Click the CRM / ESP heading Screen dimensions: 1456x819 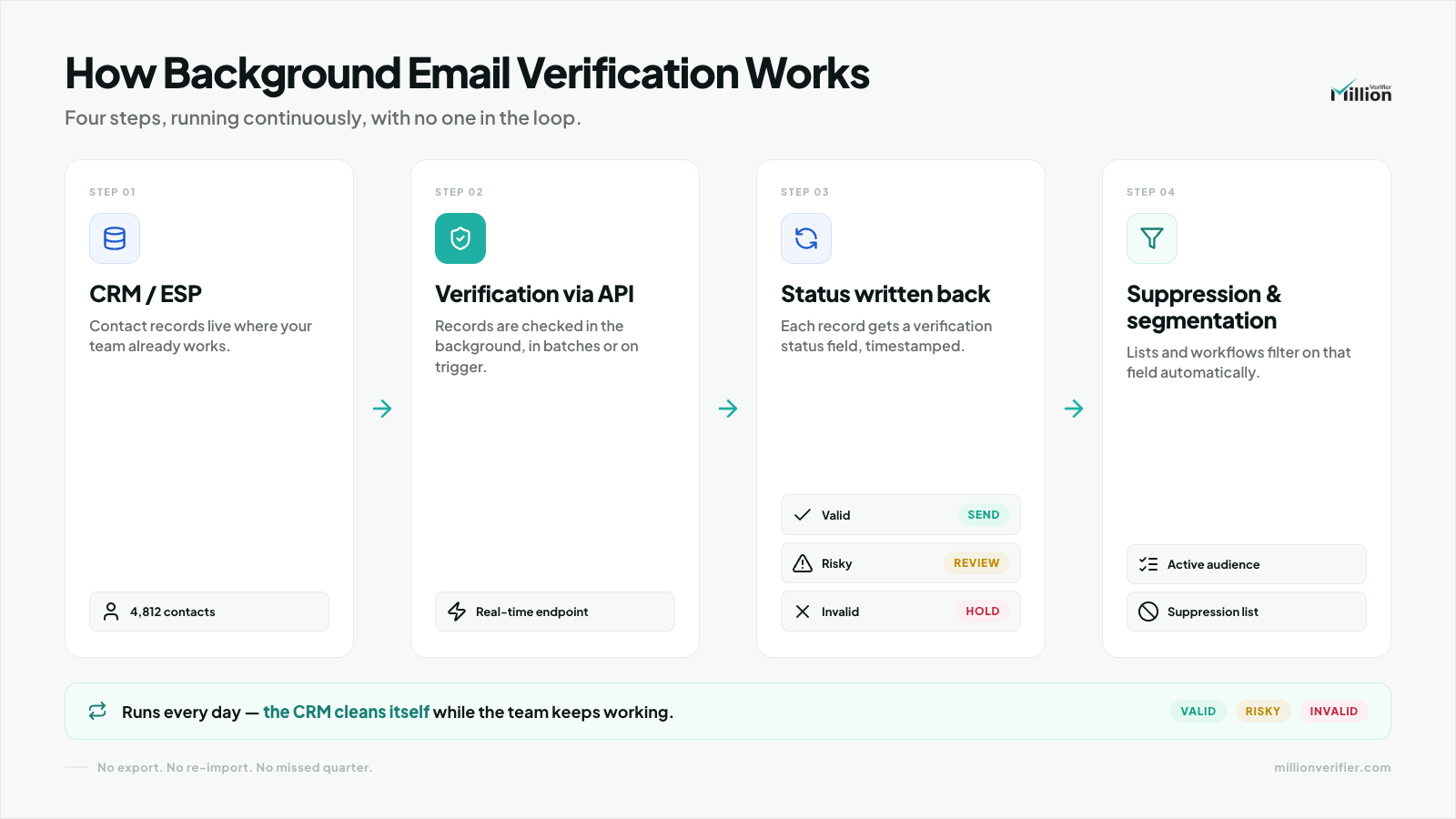[x=146, y=294]
